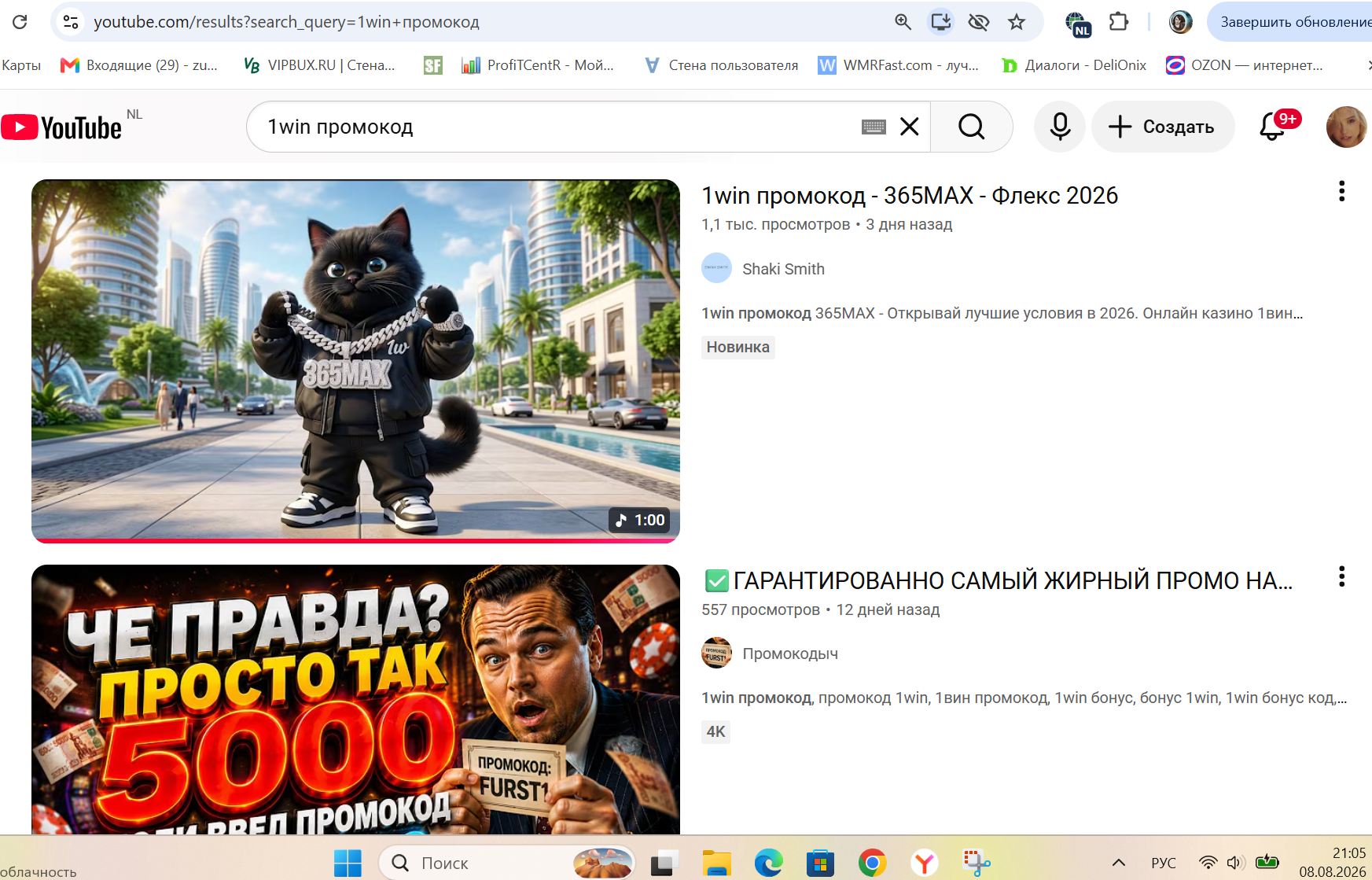Open the Gmail Входящие (29) bookmark
The width and height of the screenshot is (1372, 880).
click(x=139, y=65)
